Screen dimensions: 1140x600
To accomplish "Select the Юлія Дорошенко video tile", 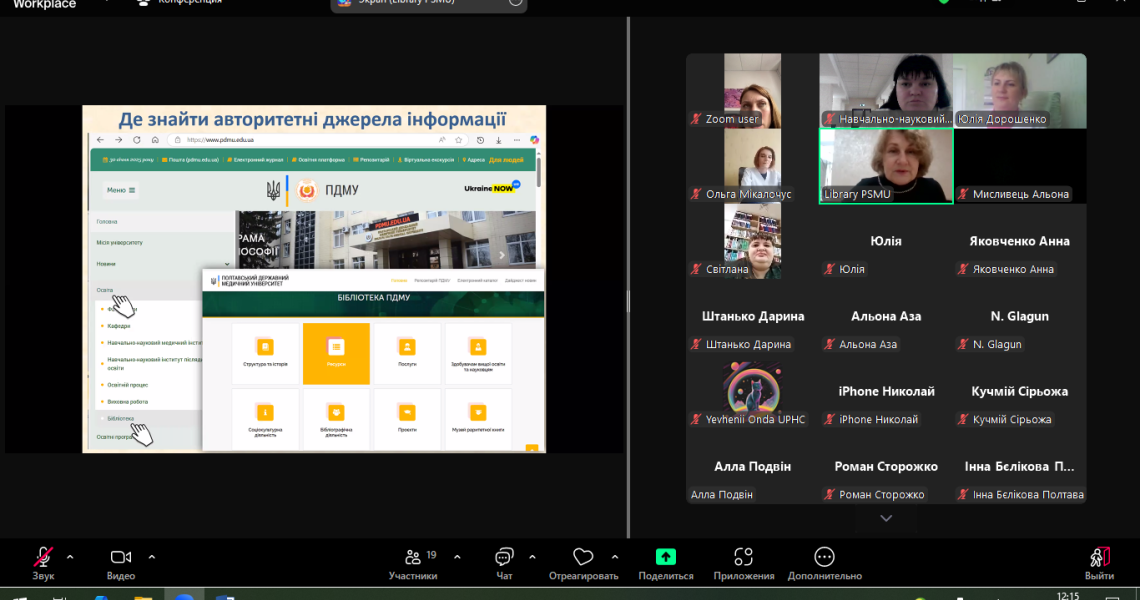I will 1020,91.
